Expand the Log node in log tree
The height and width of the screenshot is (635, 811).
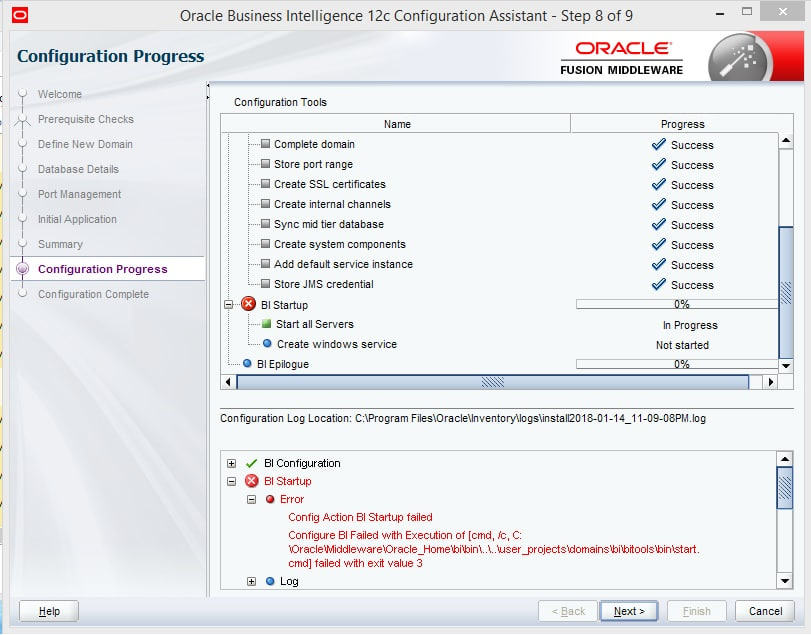[x=251, y=582]
